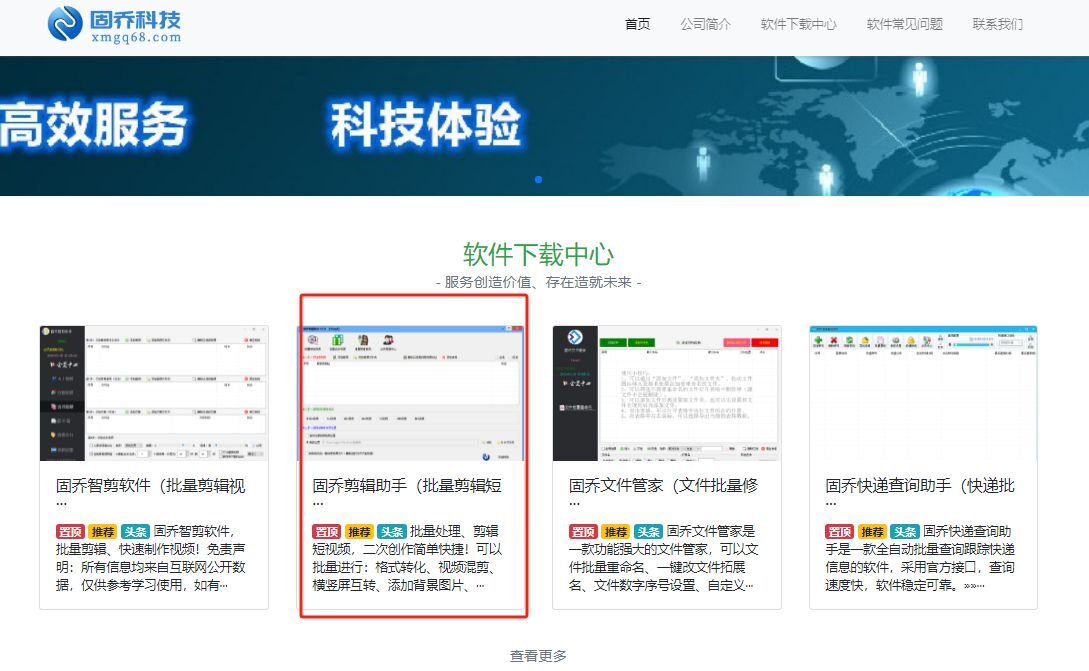The image size is (1089, 671).
Task: Click the 固乔科技 logo
Action: (115, 24)
